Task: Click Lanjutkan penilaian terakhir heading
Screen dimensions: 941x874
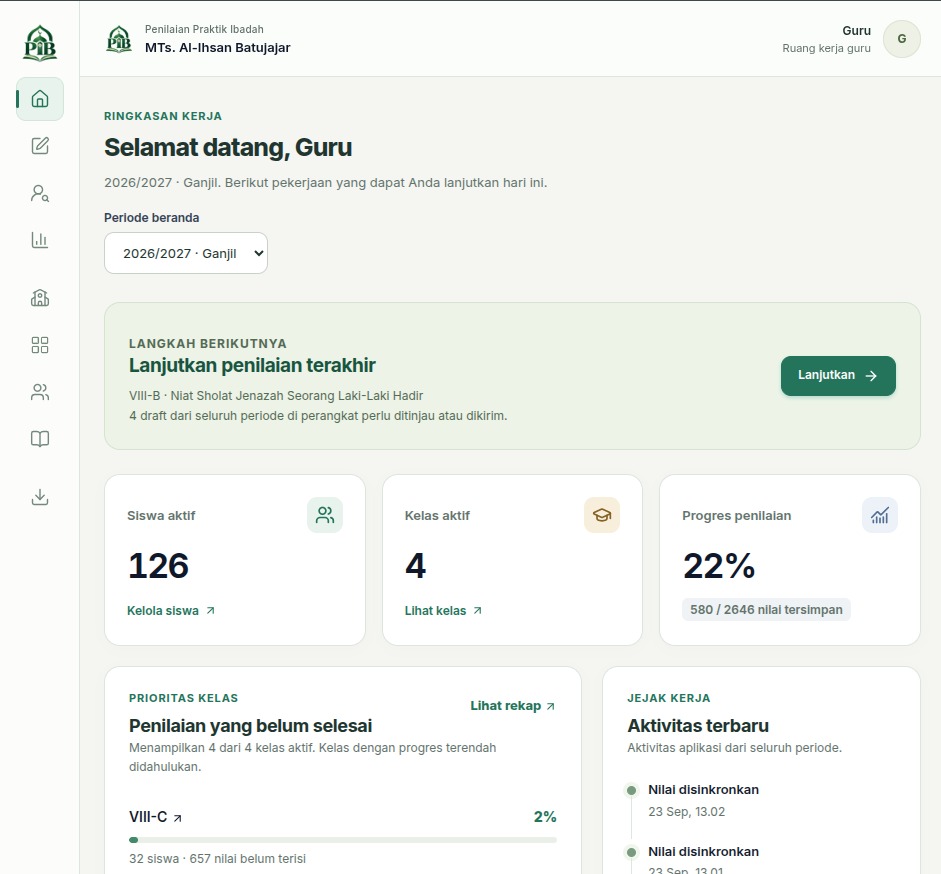Action: tap(252, 366)
